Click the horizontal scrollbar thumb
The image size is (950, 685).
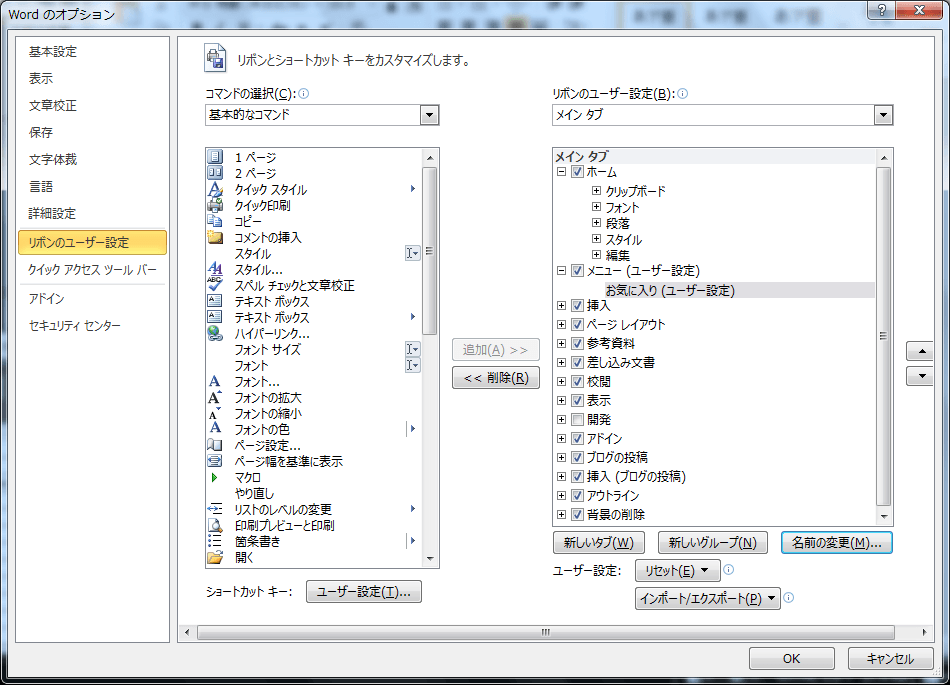pos(545,632)
